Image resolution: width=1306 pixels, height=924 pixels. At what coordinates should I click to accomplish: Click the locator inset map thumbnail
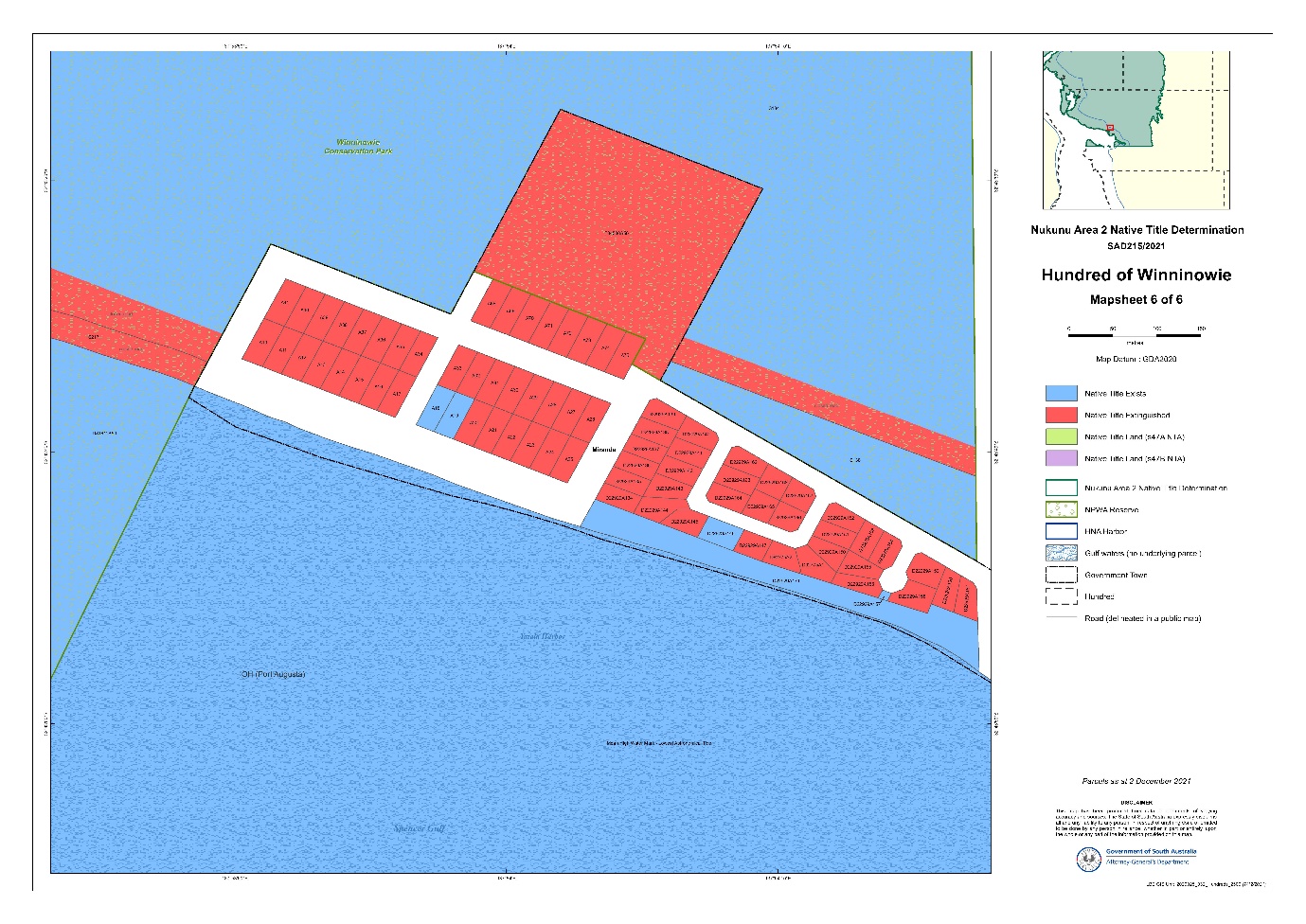[x=1136, y=131]
